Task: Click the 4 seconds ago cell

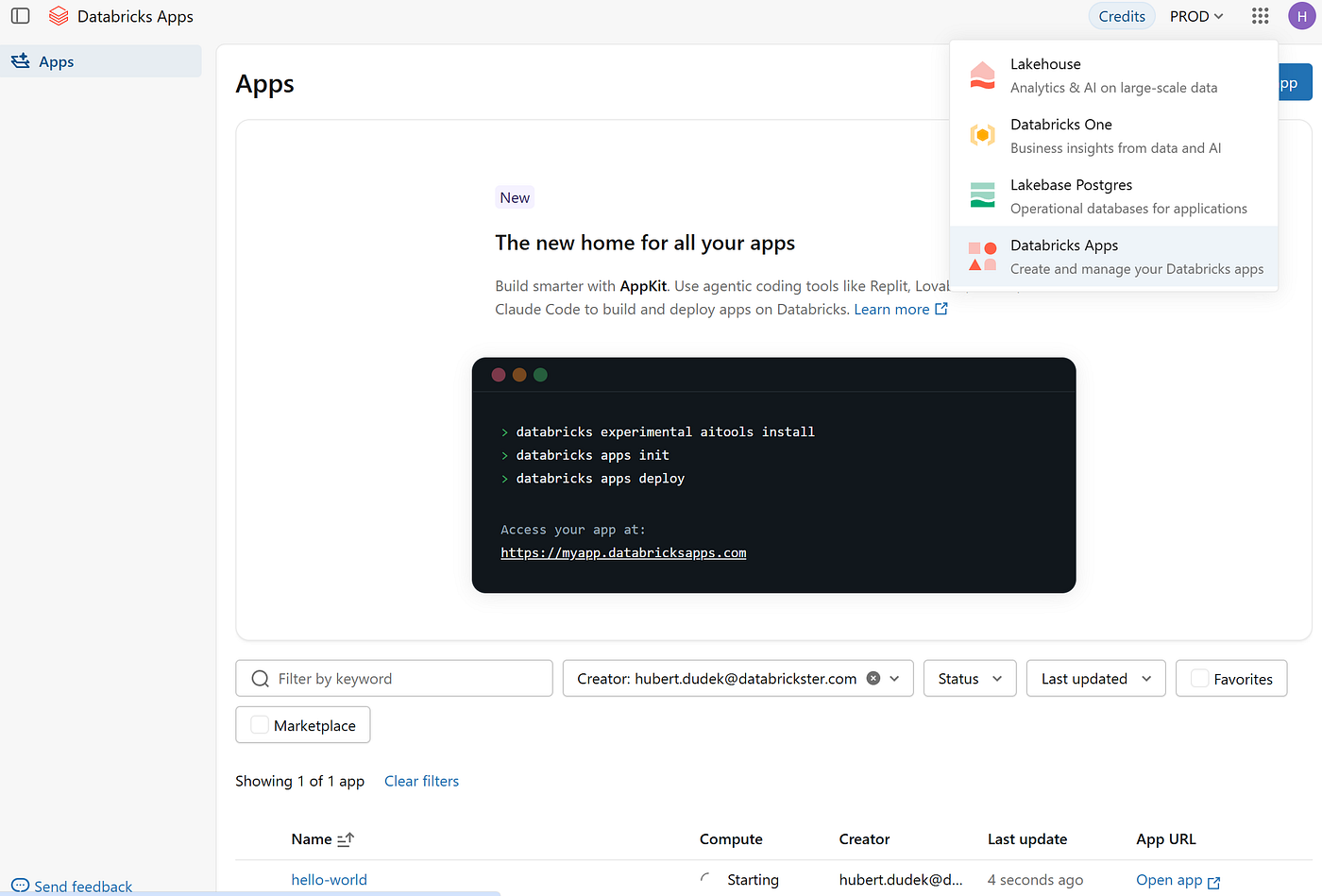Action: point(1035,879)
